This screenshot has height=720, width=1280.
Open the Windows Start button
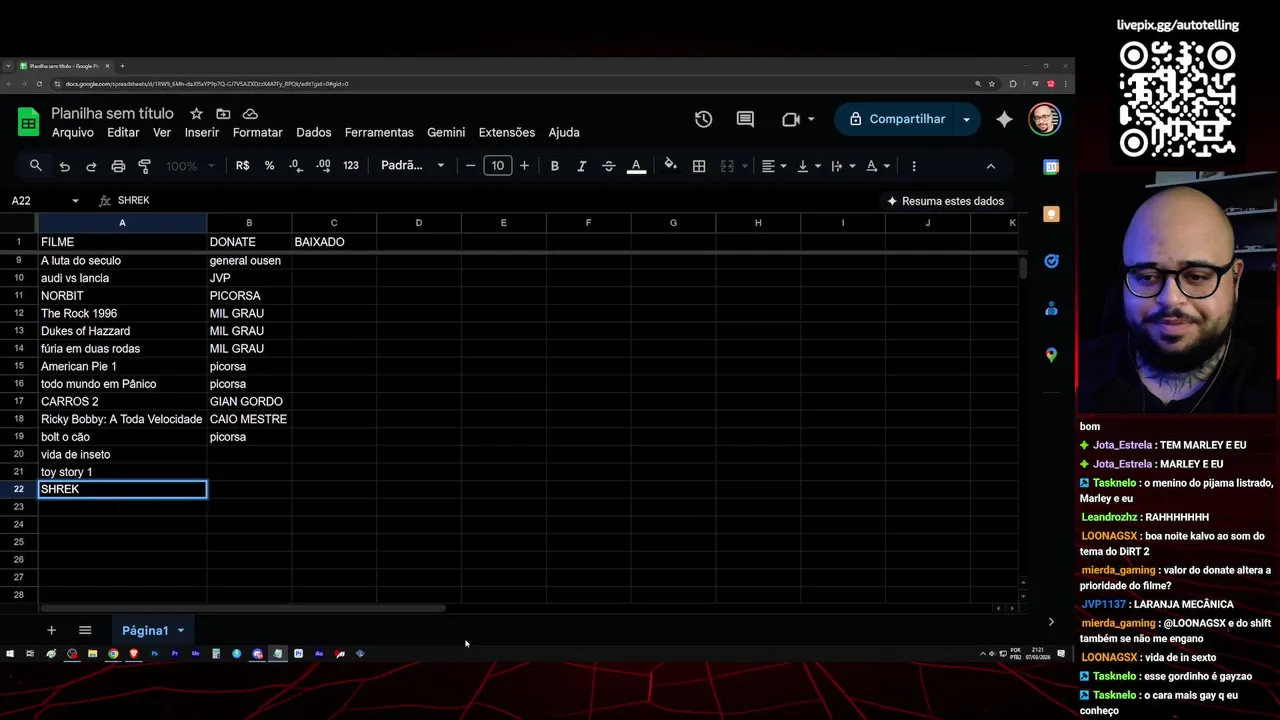click(x=10, y=654)
